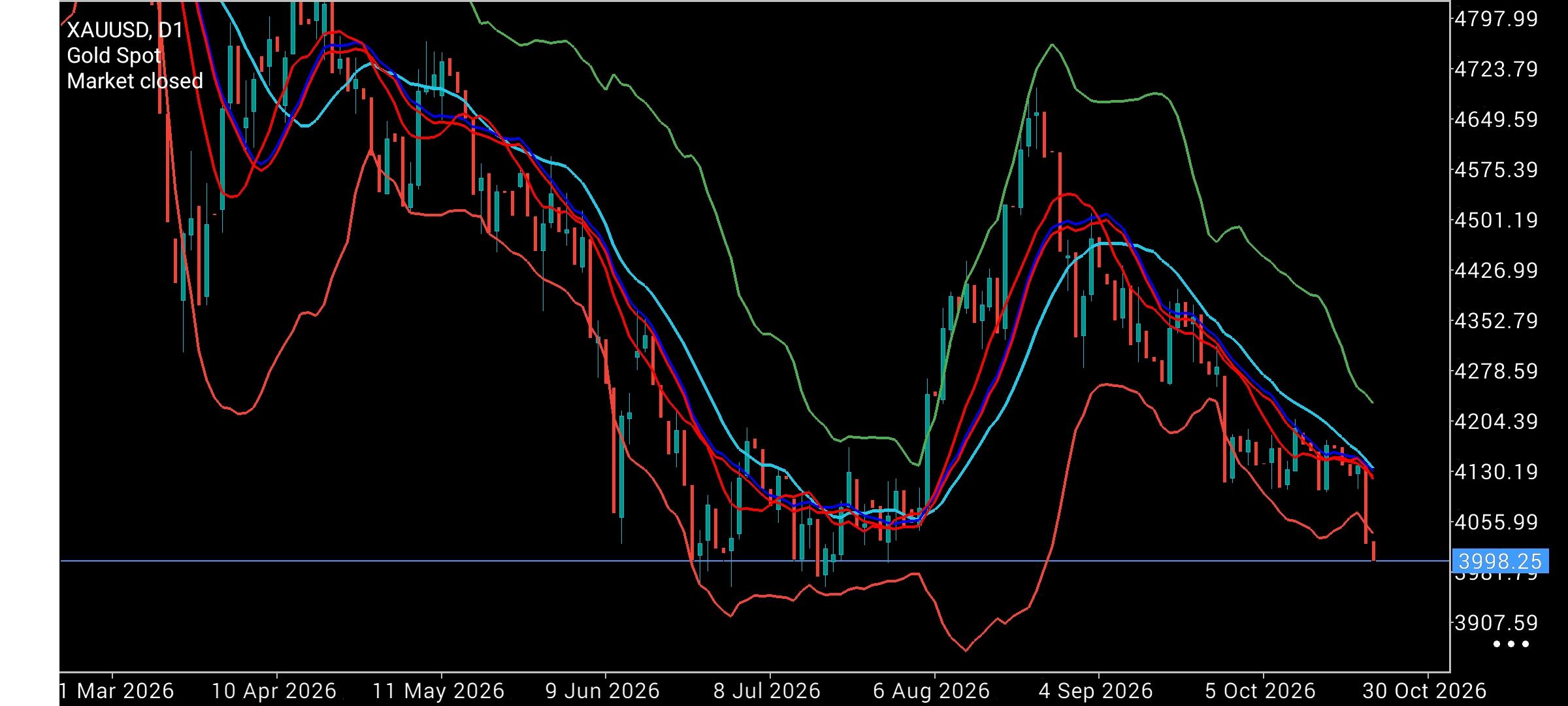1568x706 pixels.
Task: Click the 1 Mar 2026 date label
Action: (x=117, y=691)
